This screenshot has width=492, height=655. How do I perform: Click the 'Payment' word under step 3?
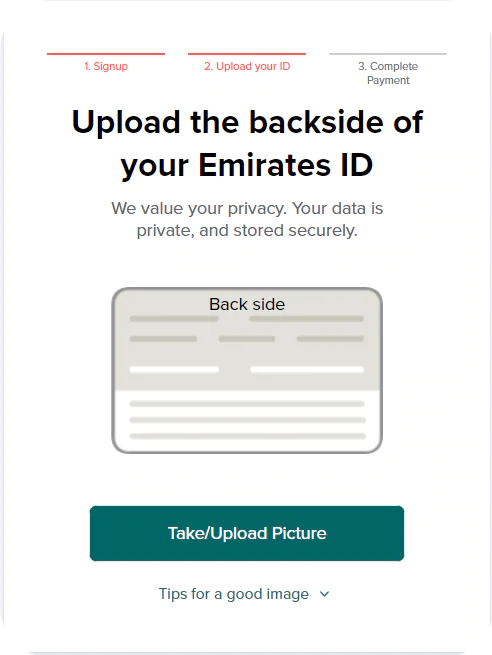pos(388,80)
